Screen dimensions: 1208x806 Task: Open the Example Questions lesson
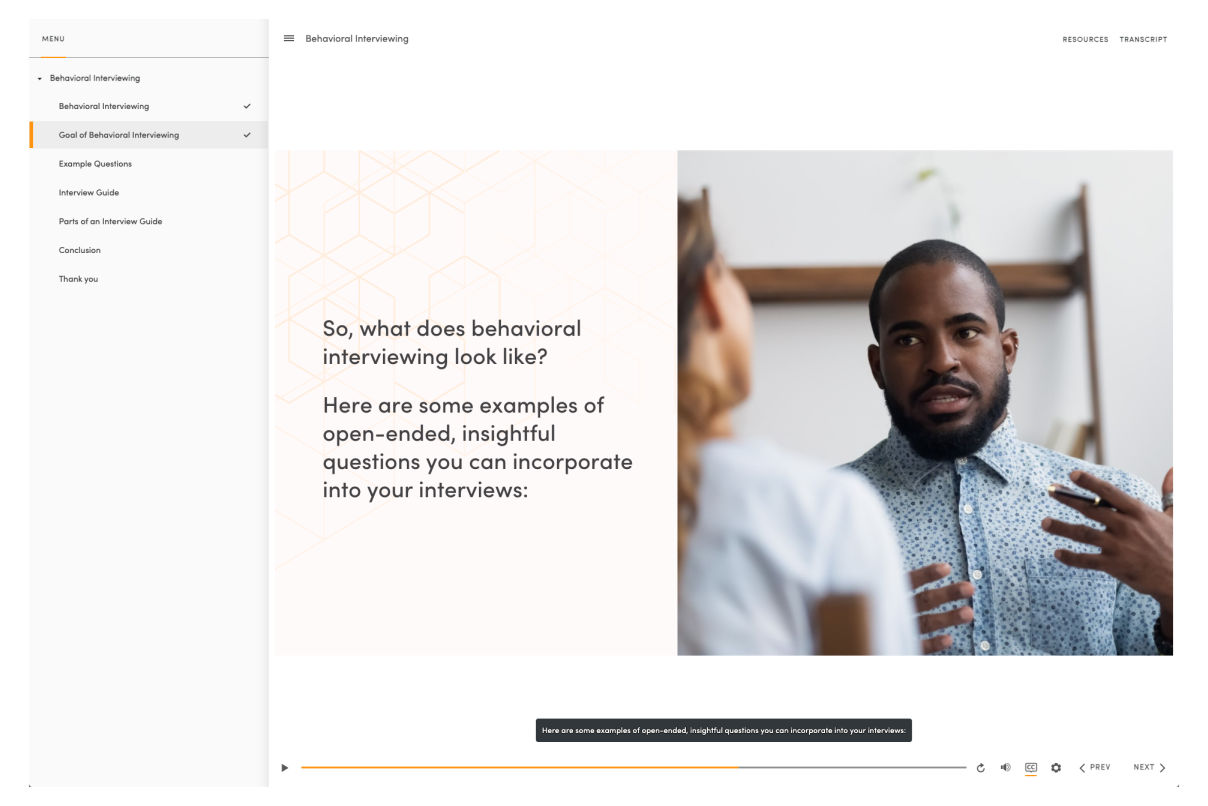[150, 164]
